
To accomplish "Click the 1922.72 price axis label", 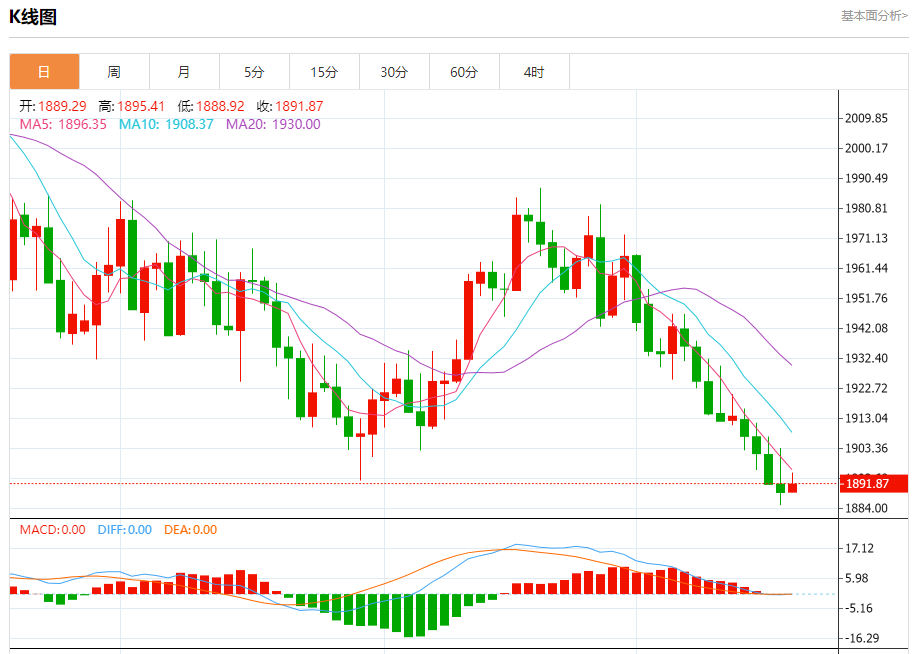I will coord(867,388).
